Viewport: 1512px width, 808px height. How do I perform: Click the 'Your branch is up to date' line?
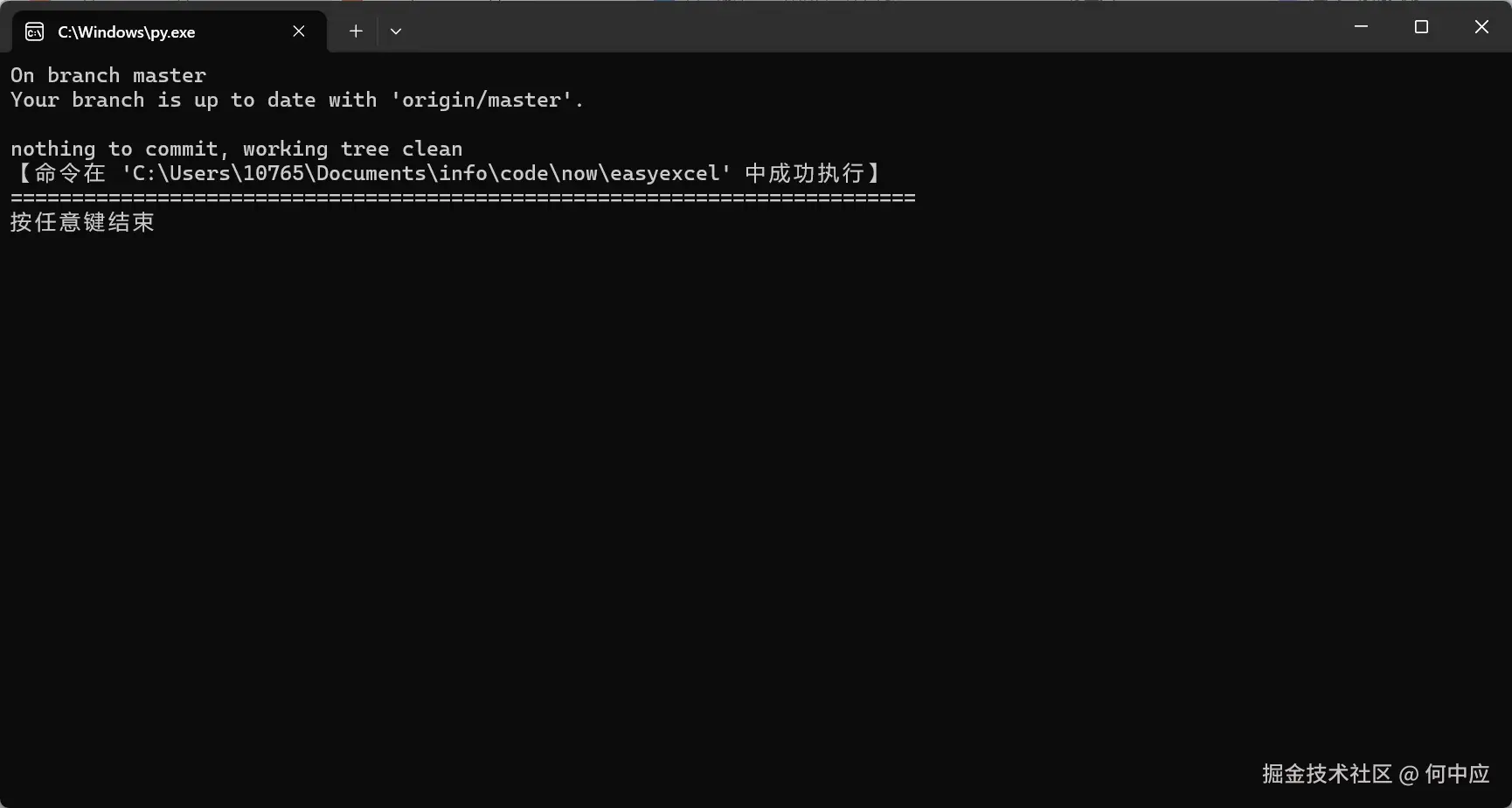[x=297, y=100]
